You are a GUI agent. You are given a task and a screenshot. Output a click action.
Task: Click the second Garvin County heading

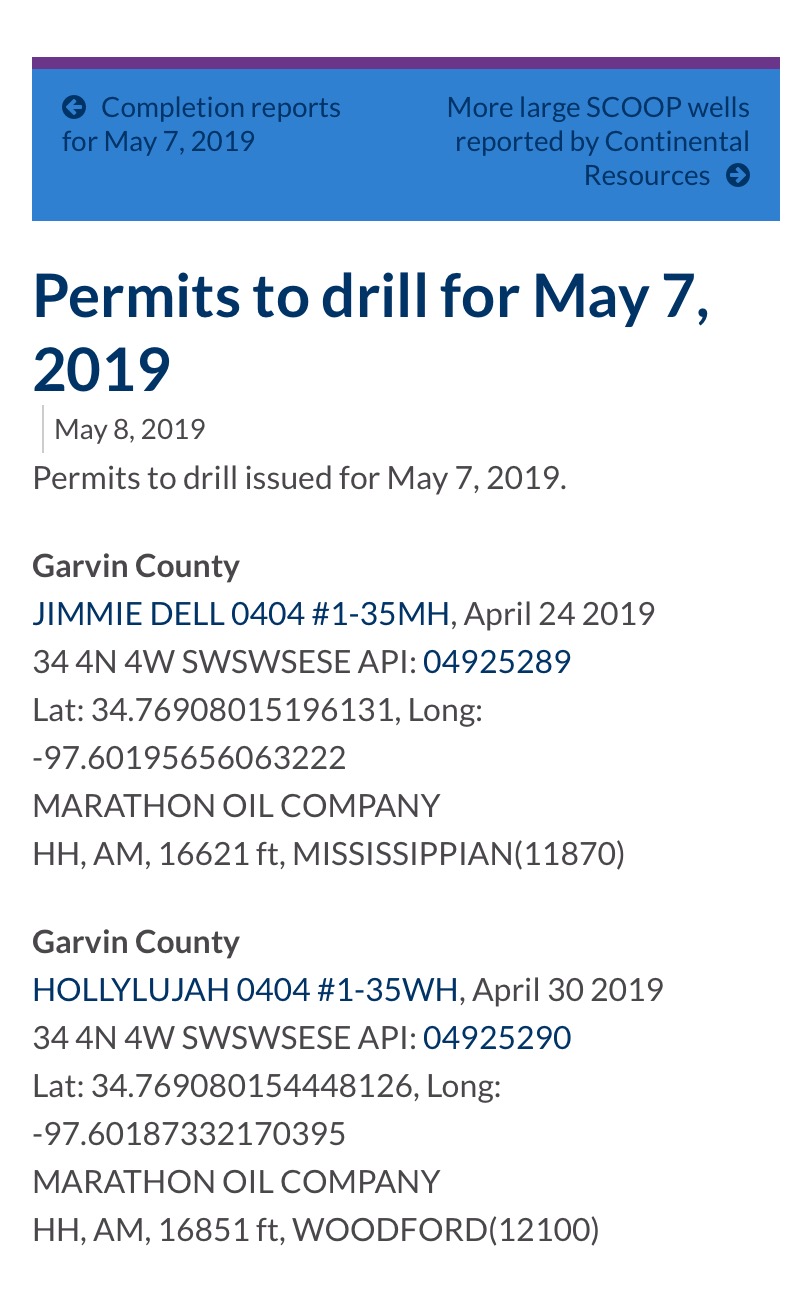click(136, 942)
